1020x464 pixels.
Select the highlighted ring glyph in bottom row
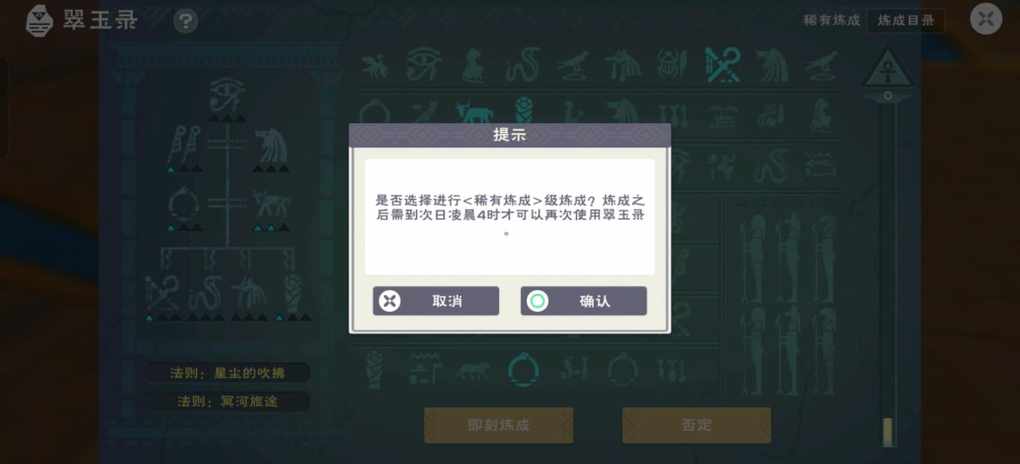point(522,370)
